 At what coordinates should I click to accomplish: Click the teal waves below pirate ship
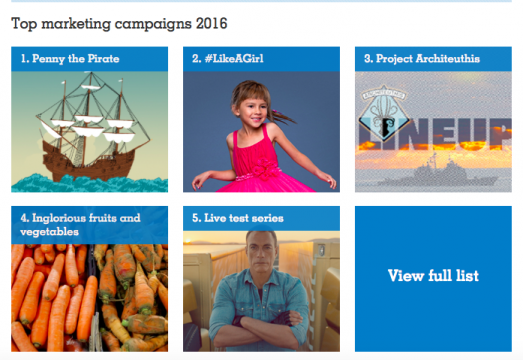[89, 184]
